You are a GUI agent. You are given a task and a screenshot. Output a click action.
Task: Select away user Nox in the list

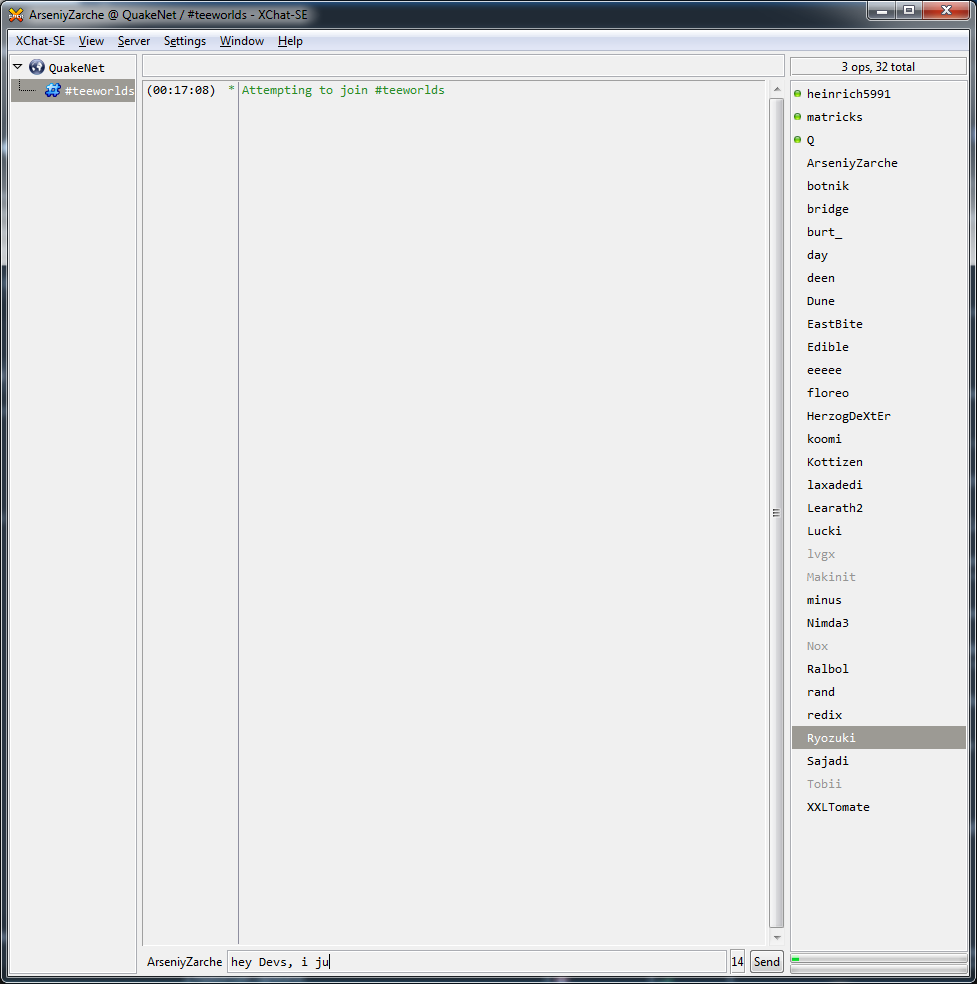coord(878,646)
